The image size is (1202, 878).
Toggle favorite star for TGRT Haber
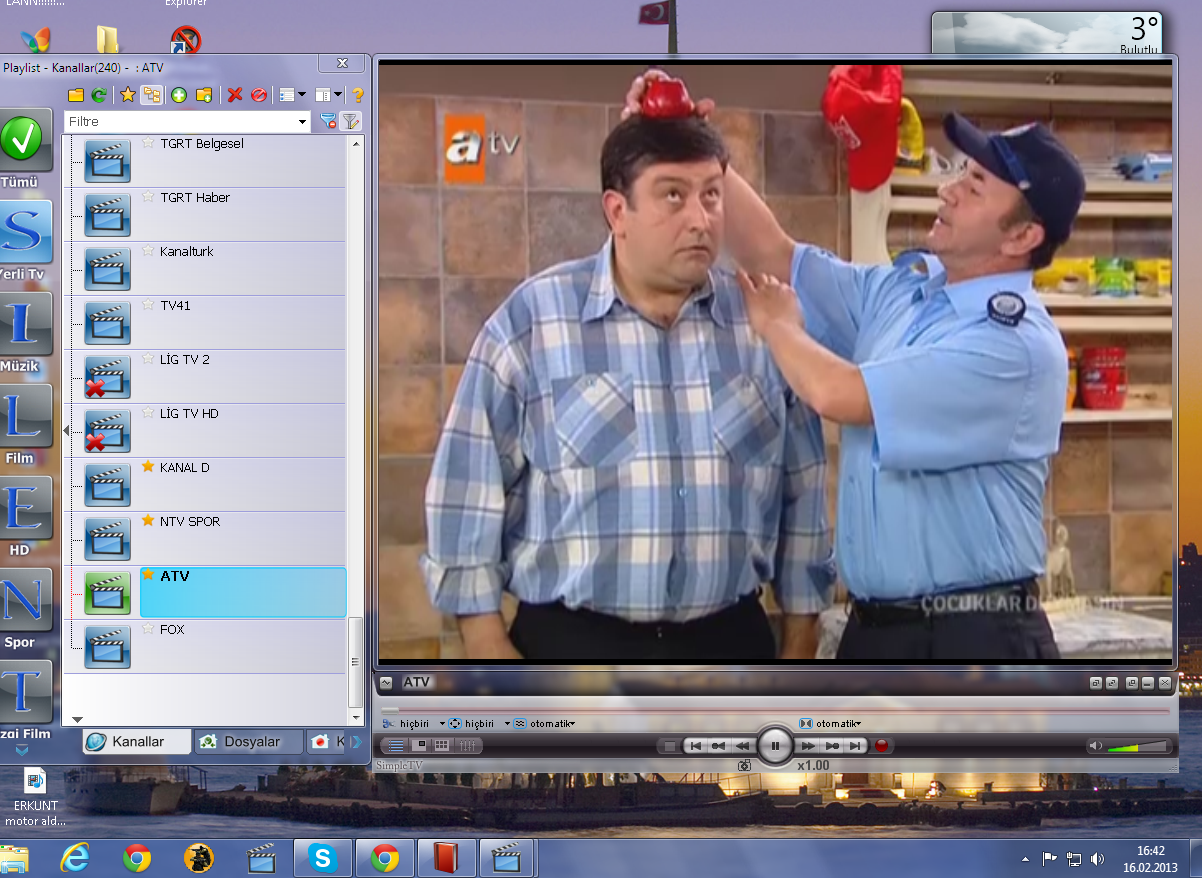(148, 197)
